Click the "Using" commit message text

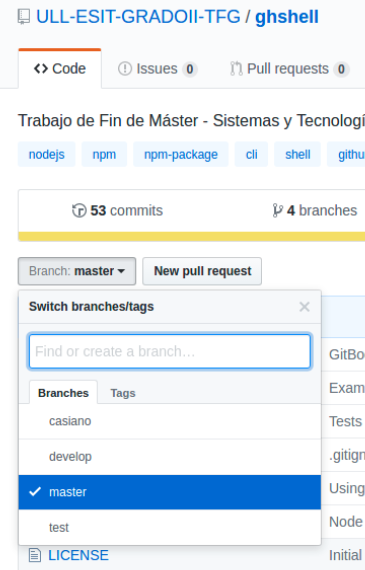(346, 489)
